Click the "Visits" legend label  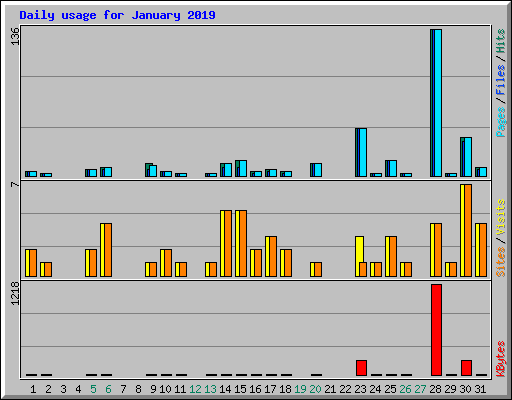click(500, 218)
